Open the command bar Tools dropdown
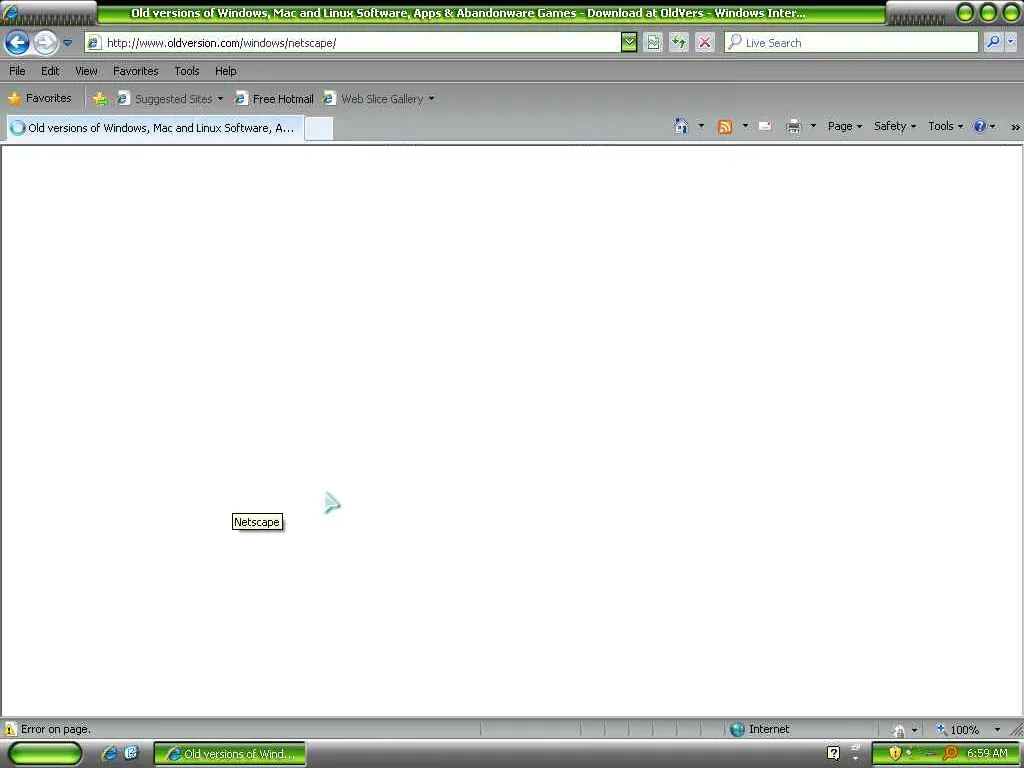Image resolution: width=1024 pixels, height=768 pixels. click(946, 126)
